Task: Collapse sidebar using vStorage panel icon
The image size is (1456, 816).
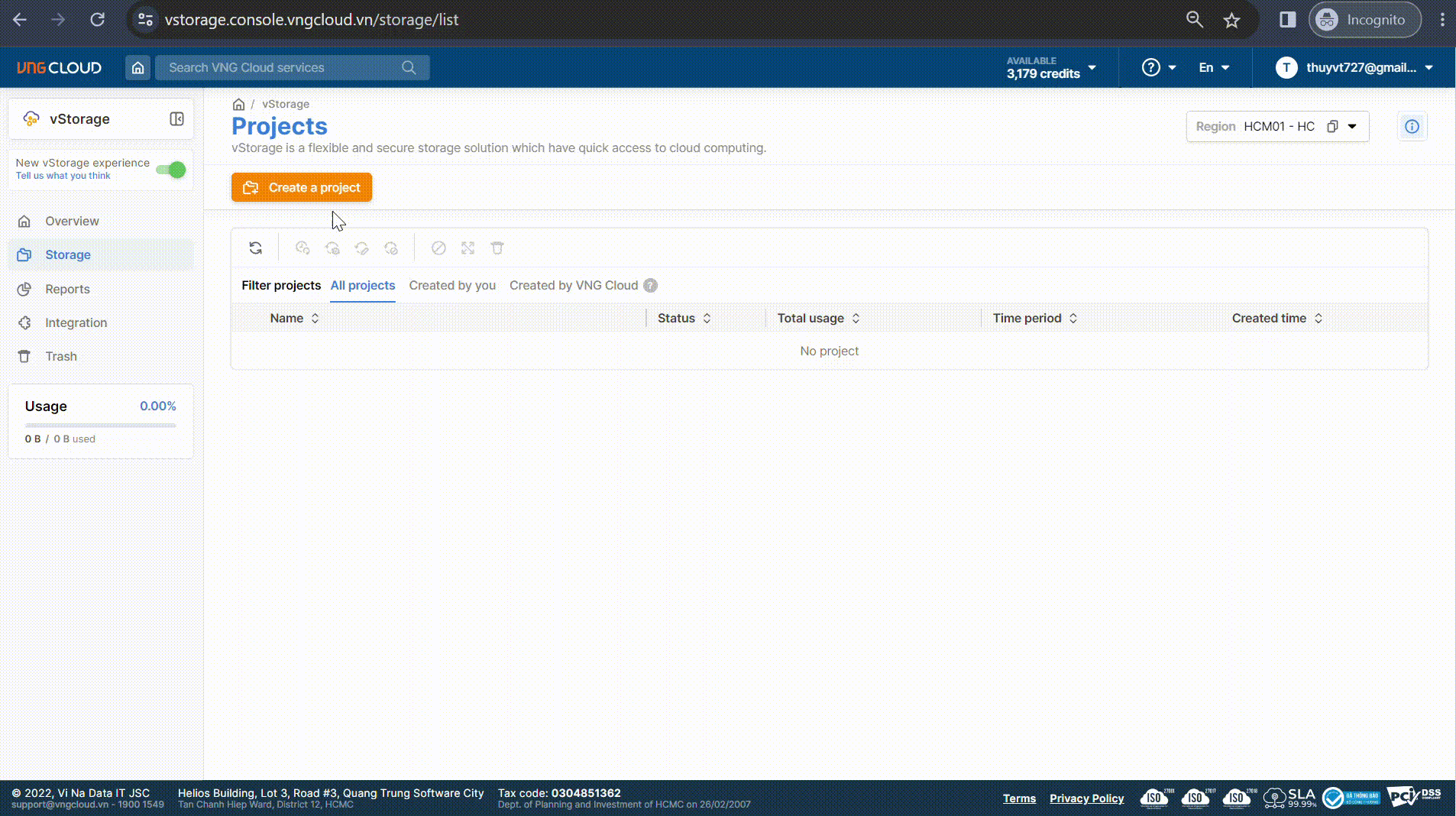Action: 176,119
